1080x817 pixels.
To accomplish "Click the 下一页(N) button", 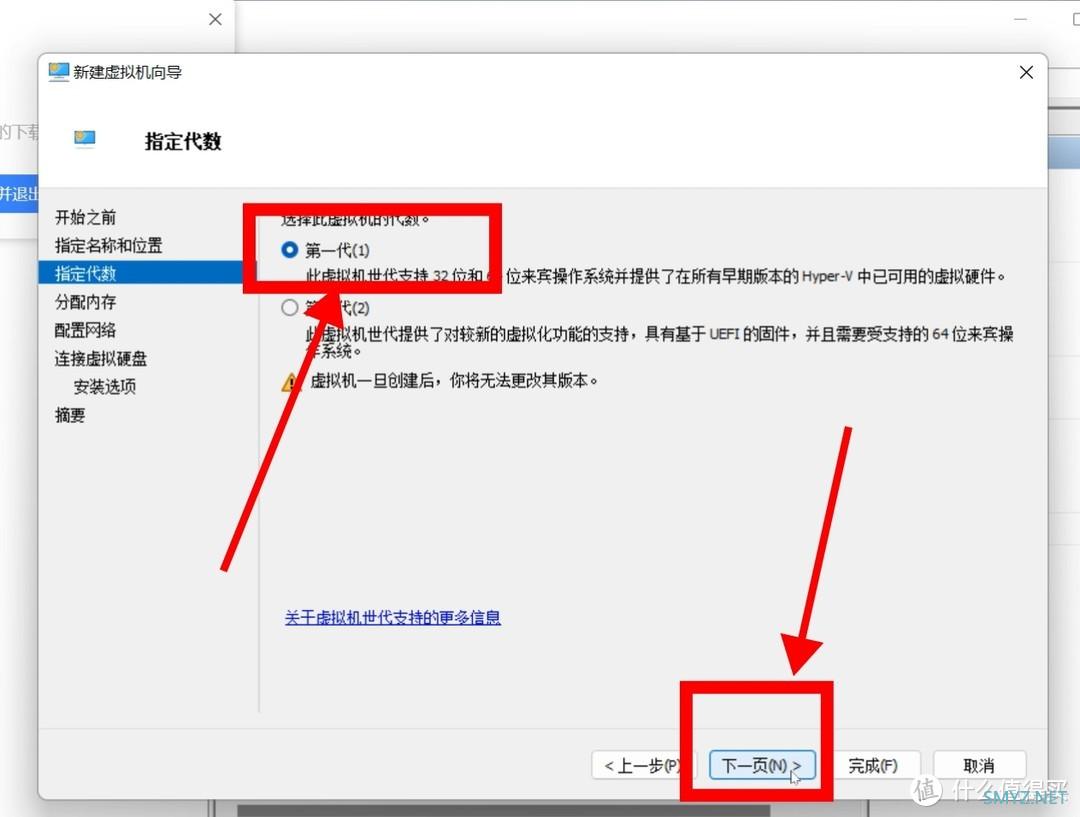I will click(x=762, y=765).
